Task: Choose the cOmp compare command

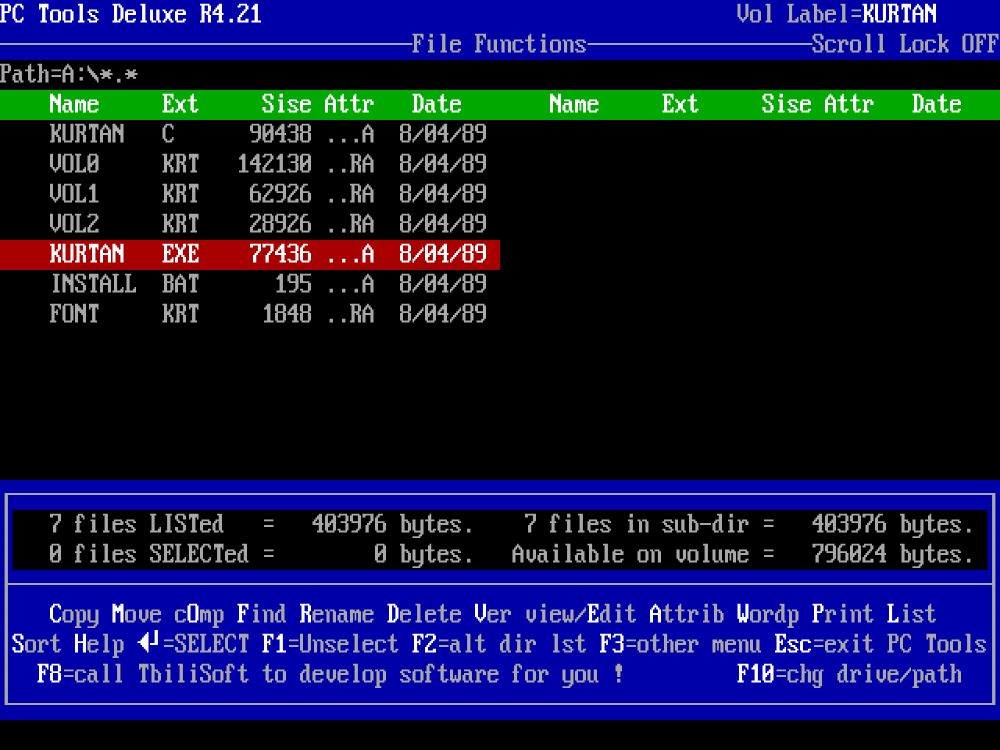Action: (199, 614)
